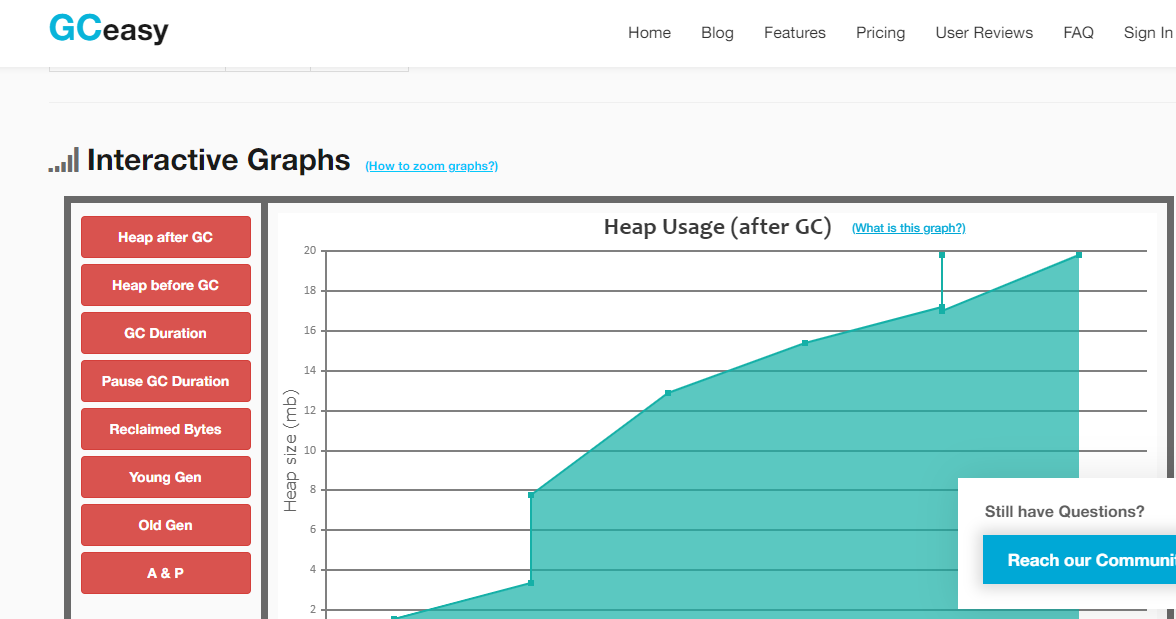This screenshot has height=619, width=1176.
Task: Open the Home page
Action: (650, 33)
